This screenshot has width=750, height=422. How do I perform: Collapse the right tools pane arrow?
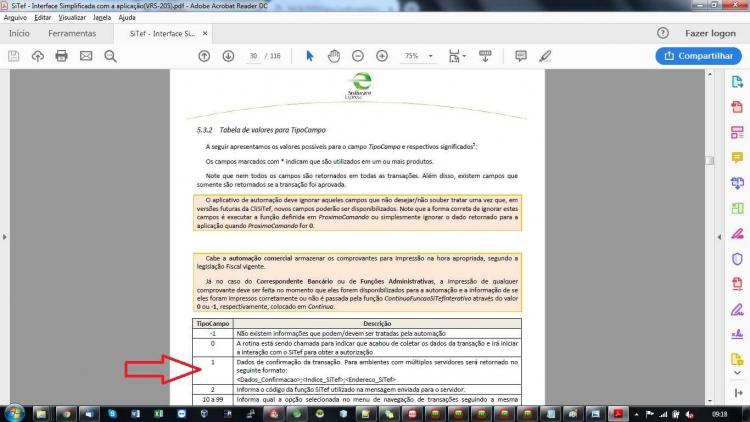point(719,237)
